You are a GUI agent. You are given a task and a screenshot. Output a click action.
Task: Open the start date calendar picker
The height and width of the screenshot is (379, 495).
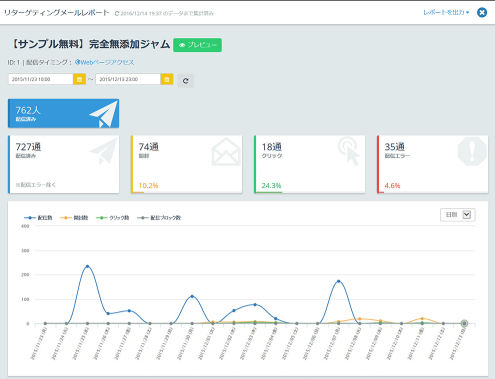pos(79,79)
